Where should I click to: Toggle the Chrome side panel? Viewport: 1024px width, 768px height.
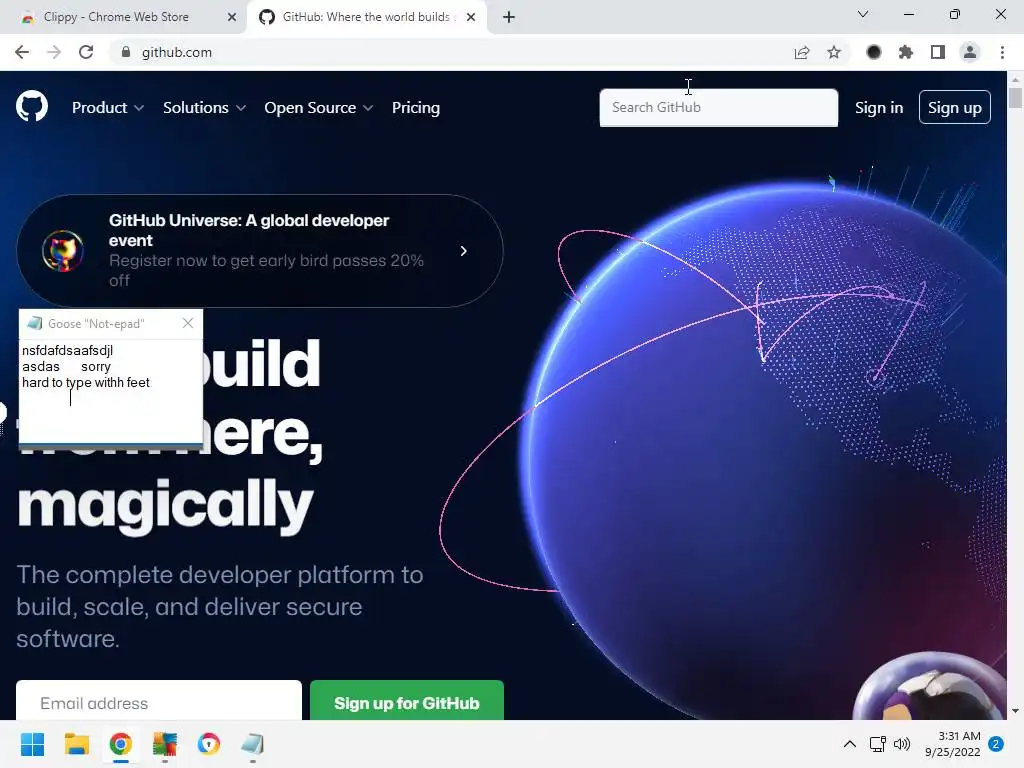point(938,52)
